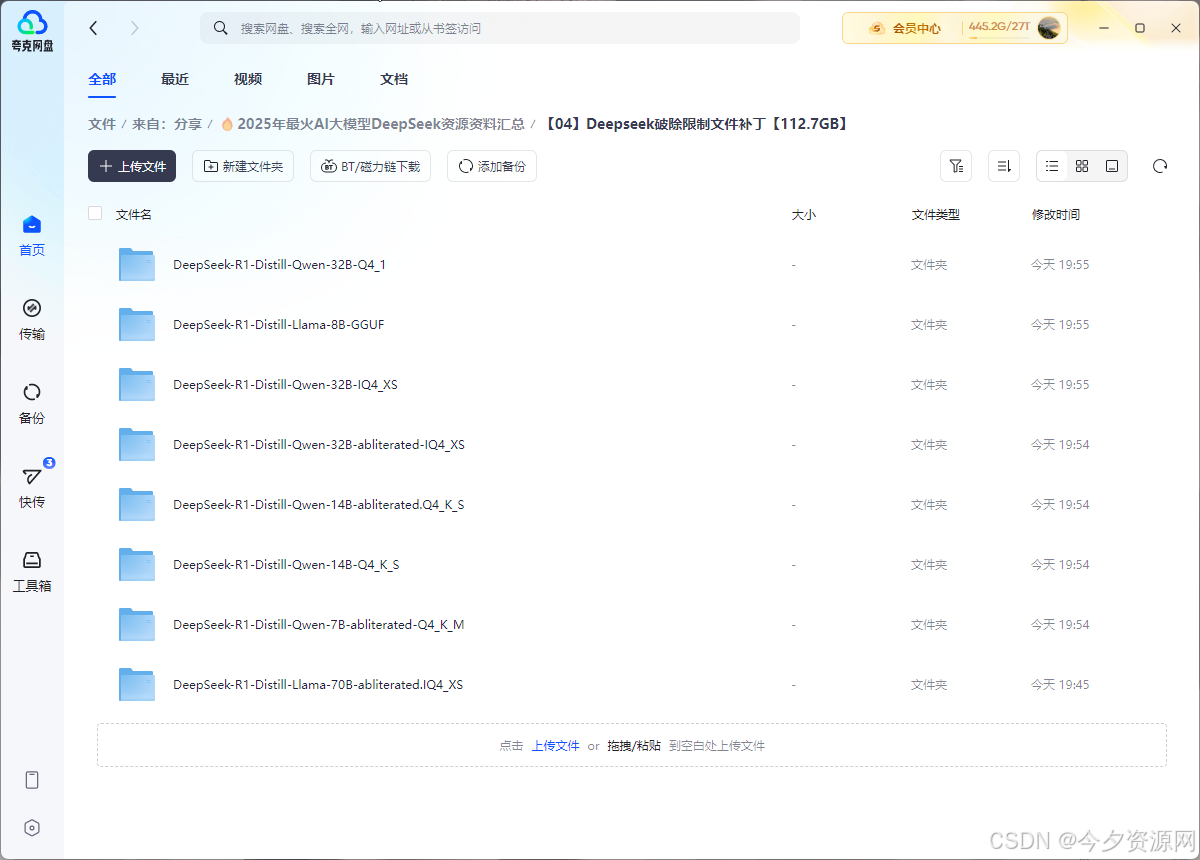
Task: Open the Qwen-7B-abliterated-Q4_K_M folder icon
Action: [x=137, y=625]
